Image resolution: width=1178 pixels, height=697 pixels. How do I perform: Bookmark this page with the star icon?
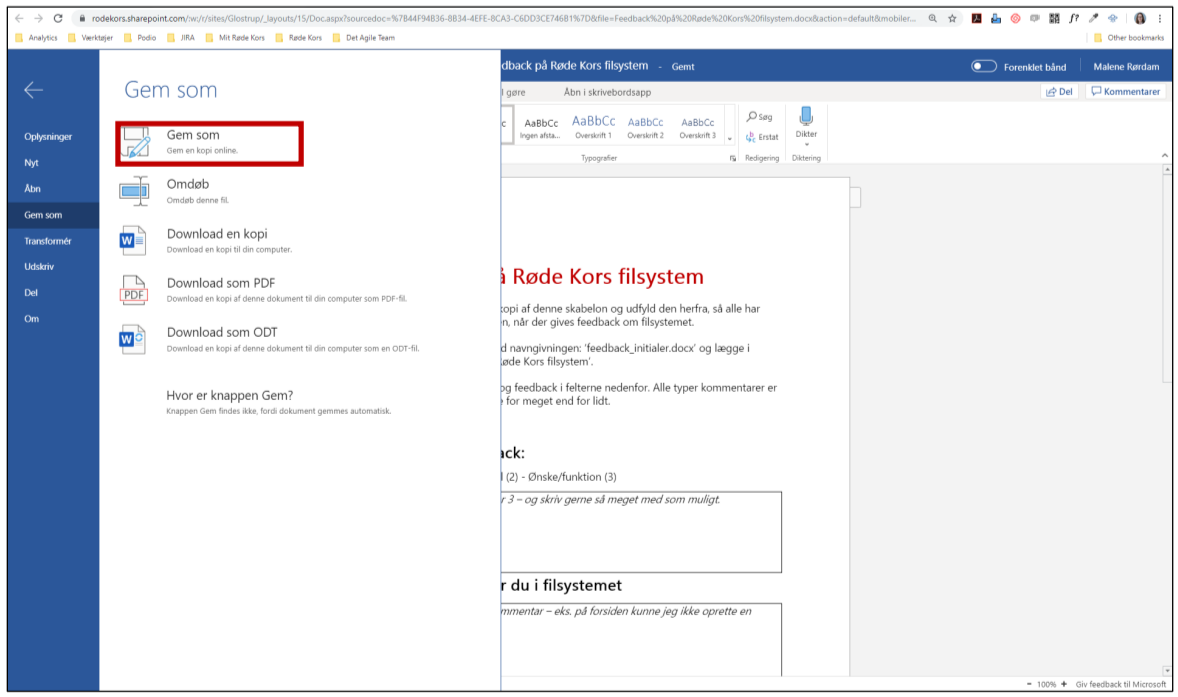(x=952, y=18)
